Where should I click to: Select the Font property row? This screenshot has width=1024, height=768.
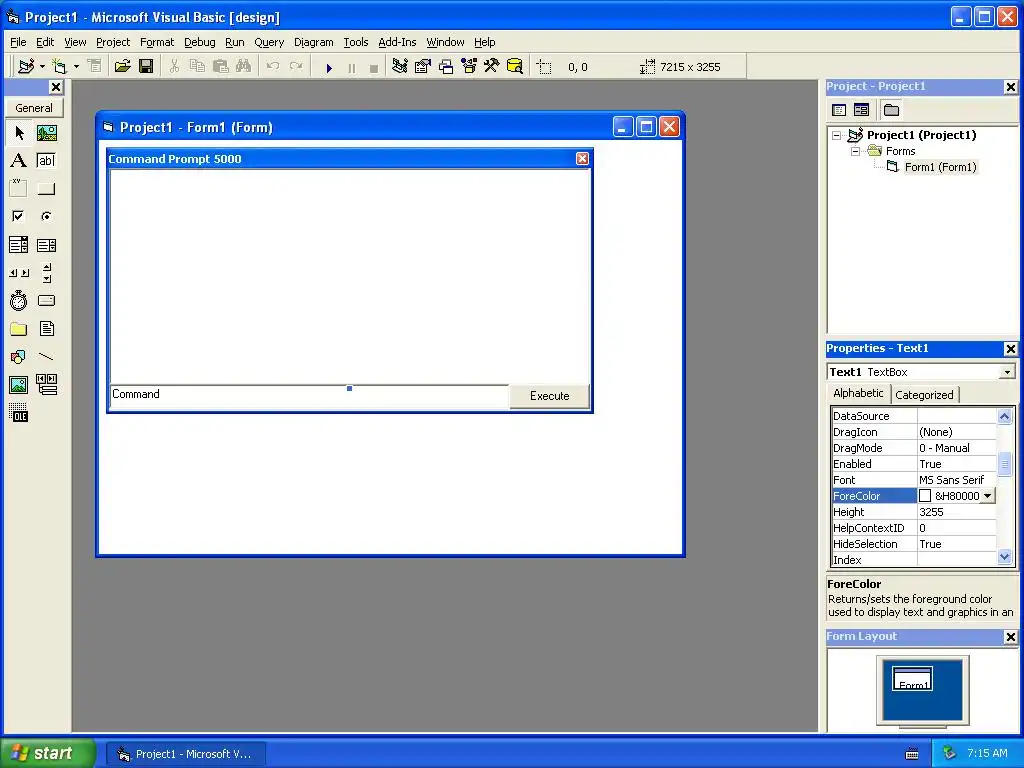coord(914,480)
